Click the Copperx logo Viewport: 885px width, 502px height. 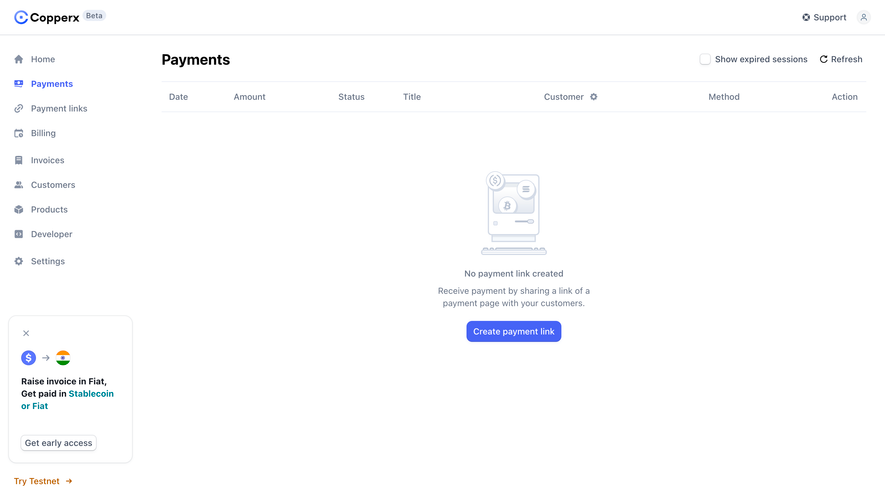(47, 18)
